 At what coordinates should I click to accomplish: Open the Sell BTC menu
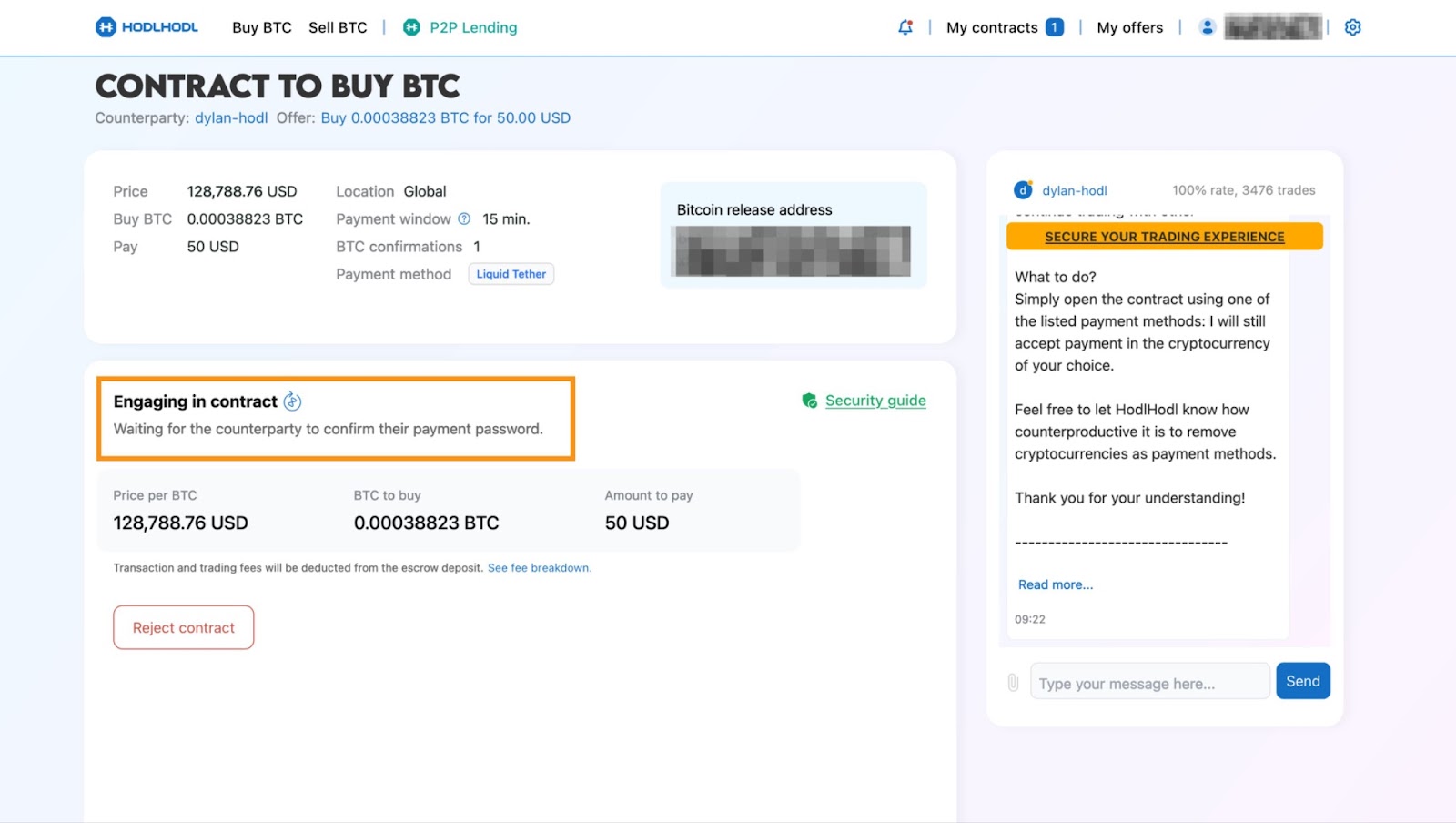click(x=338, y=27)
